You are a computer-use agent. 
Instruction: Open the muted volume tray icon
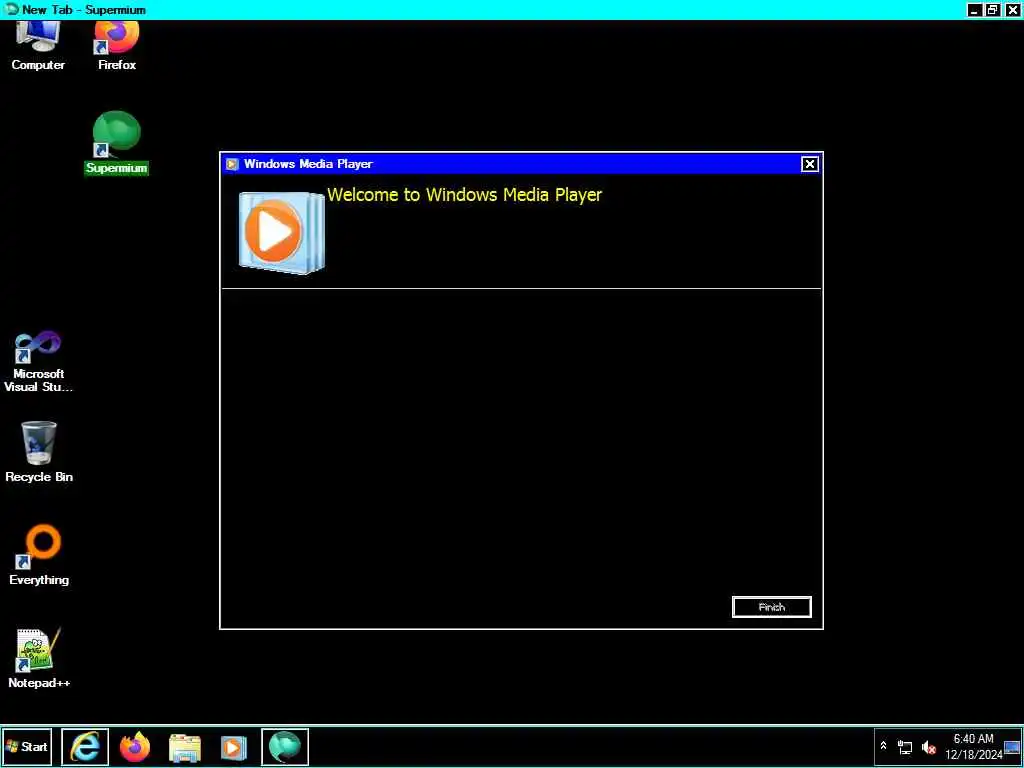point(928,747)
